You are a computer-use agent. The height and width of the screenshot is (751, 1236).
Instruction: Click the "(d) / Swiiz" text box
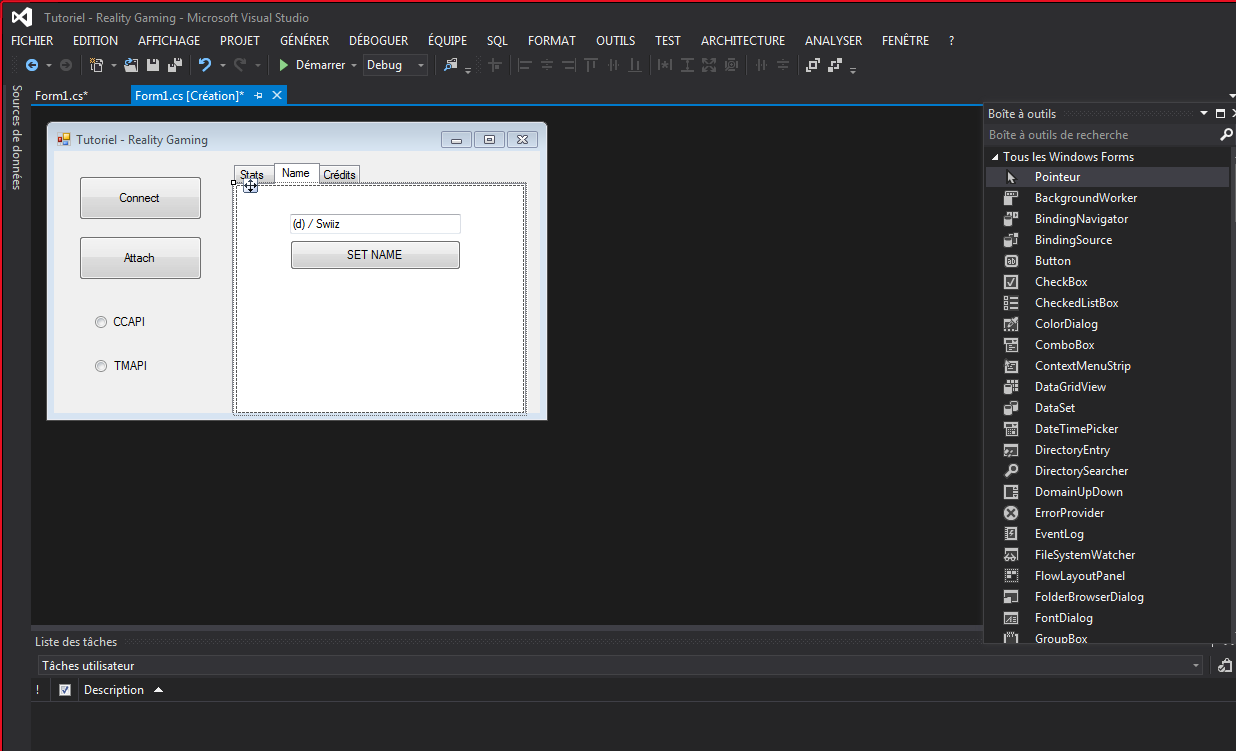[375, 224]
